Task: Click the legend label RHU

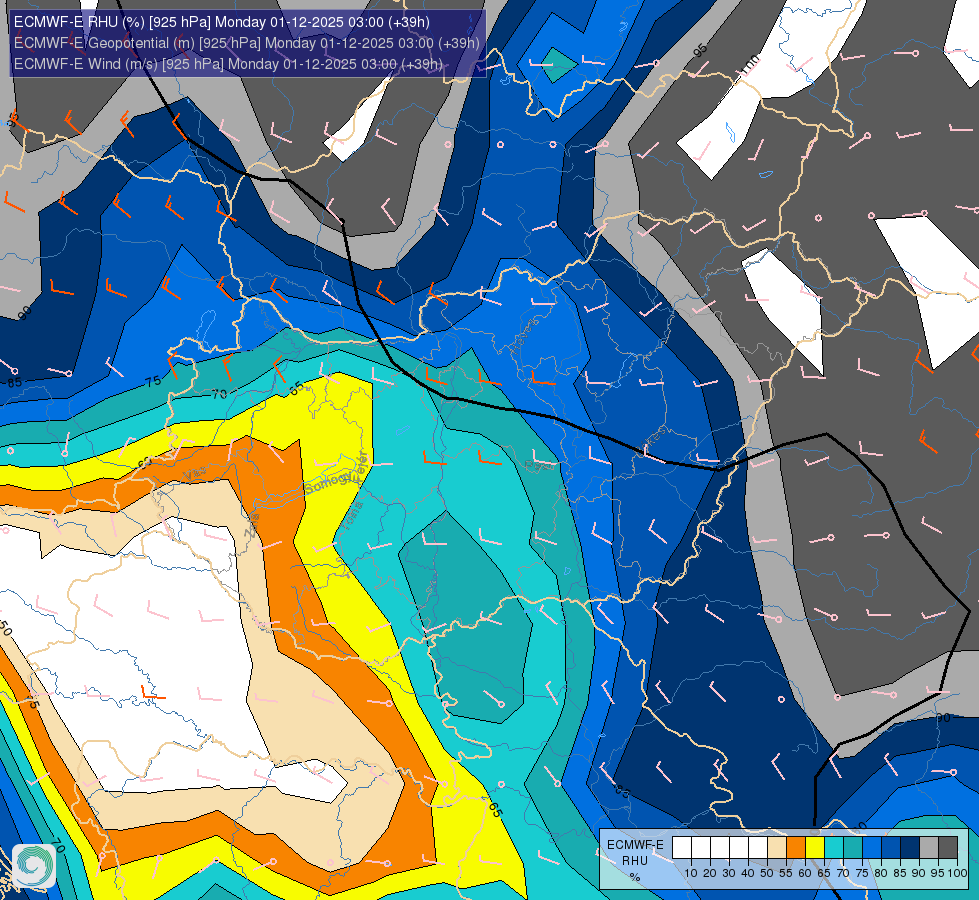Action: click(635, 861)
